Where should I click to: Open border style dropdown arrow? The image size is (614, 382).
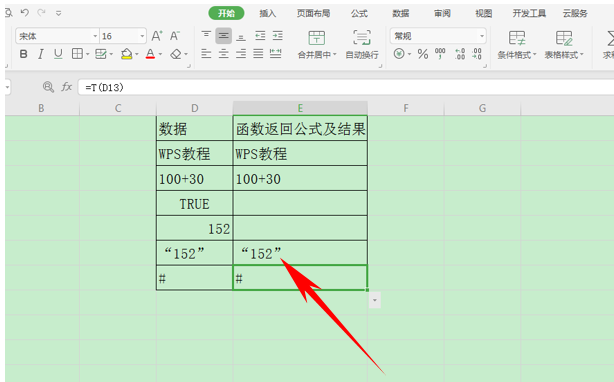87,54
